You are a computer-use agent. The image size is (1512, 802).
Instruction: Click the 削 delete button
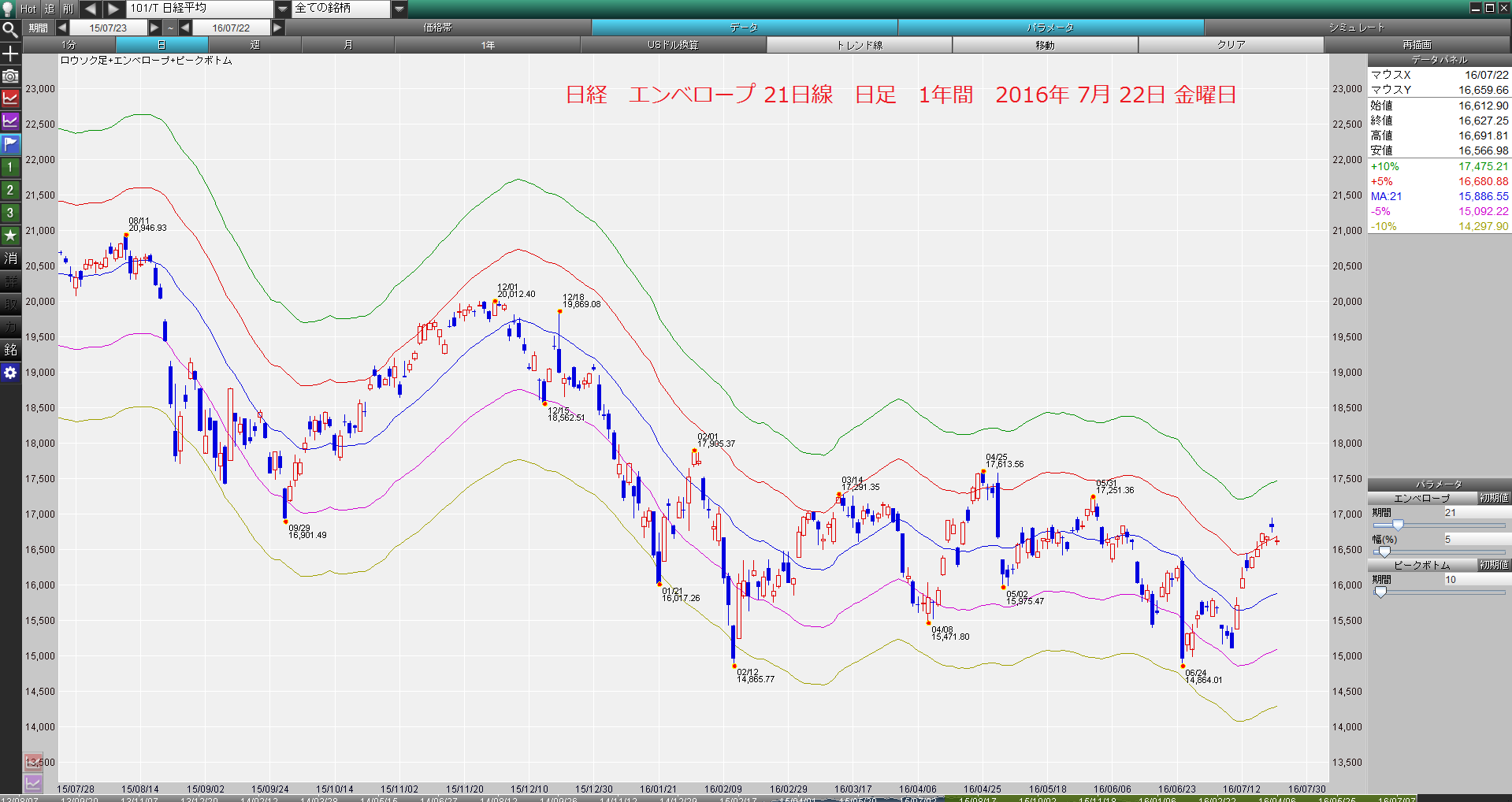tap(69, 9)
